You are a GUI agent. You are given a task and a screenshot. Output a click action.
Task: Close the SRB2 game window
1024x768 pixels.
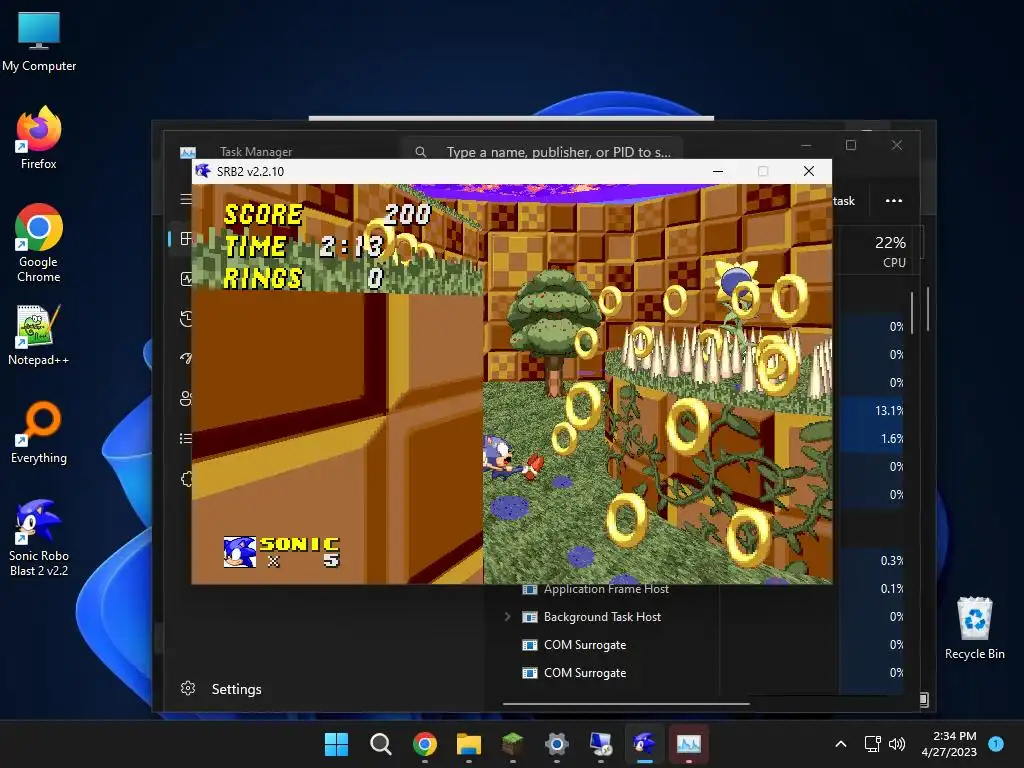coord(808,171)
